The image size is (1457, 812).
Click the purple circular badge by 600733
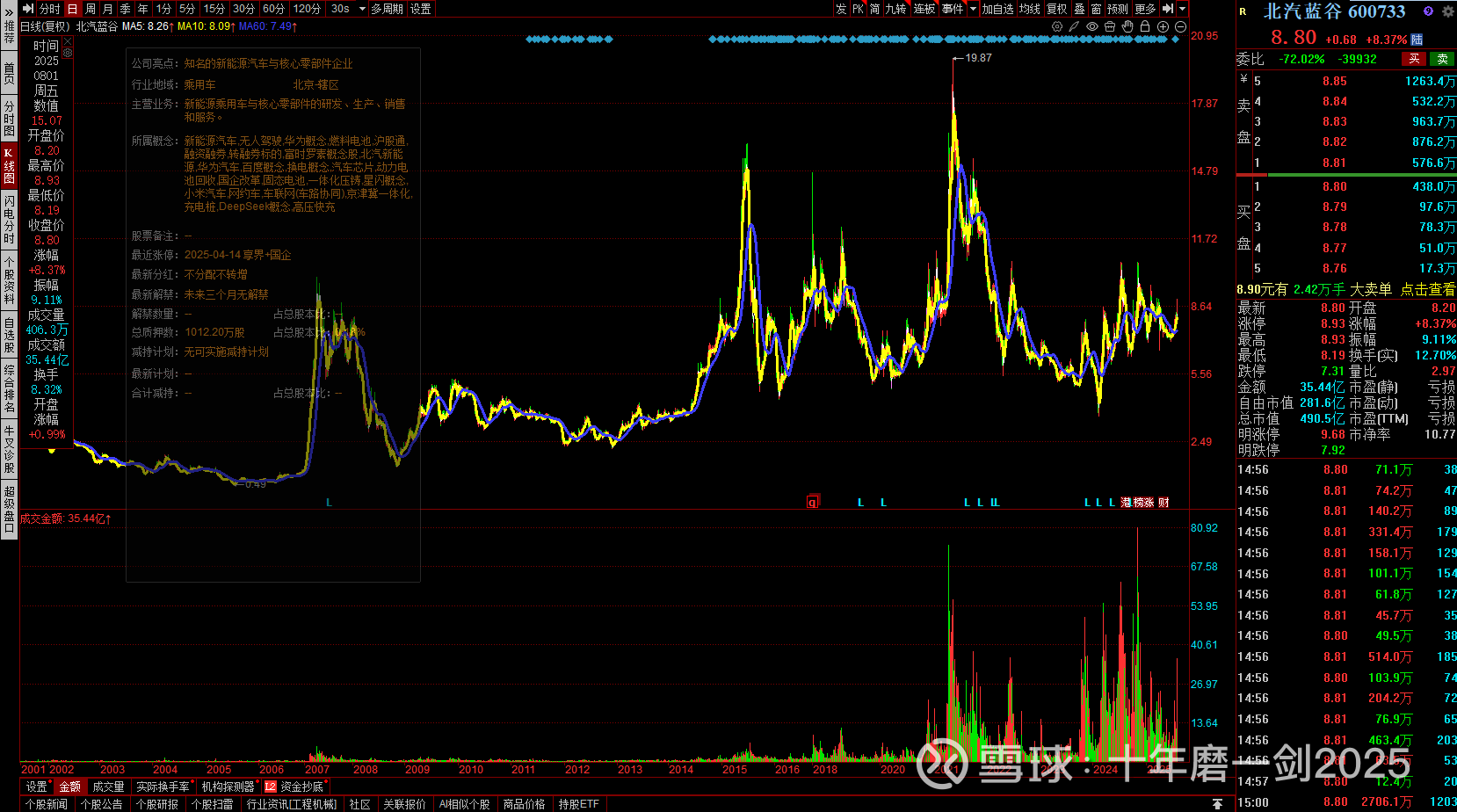point(1428,11)
